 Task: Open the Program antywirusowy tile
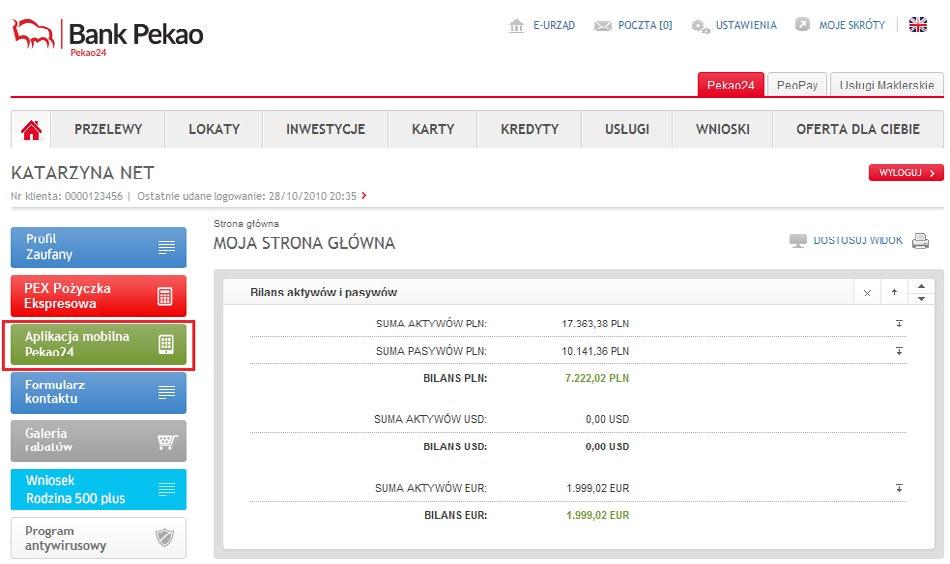click(98, 537)
